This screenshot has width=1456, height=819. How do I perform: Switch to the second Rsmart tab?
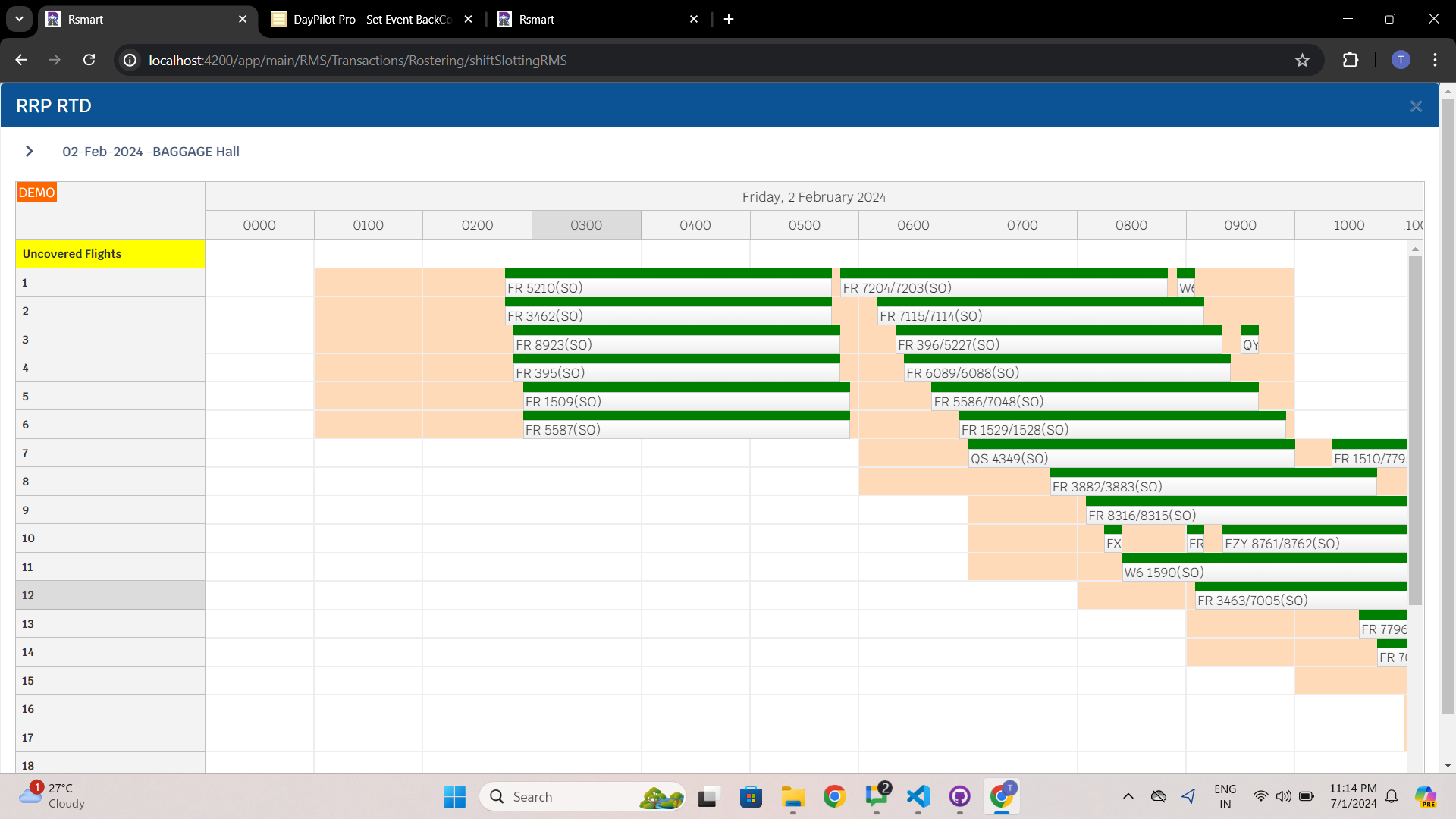click(597, 19)
